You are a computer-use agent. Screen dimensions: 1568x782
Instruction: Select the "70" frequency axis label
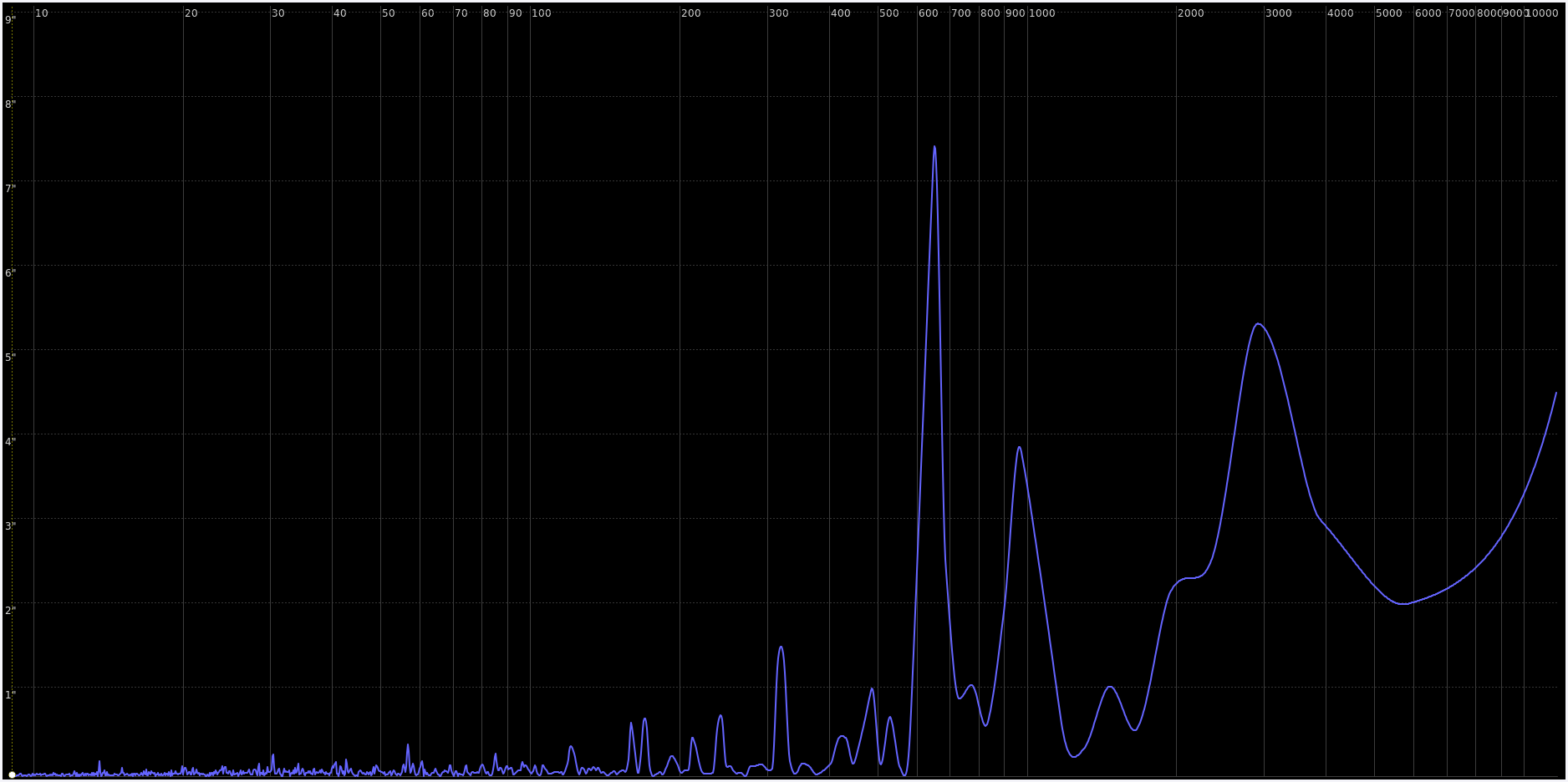(x=461, y=13)
